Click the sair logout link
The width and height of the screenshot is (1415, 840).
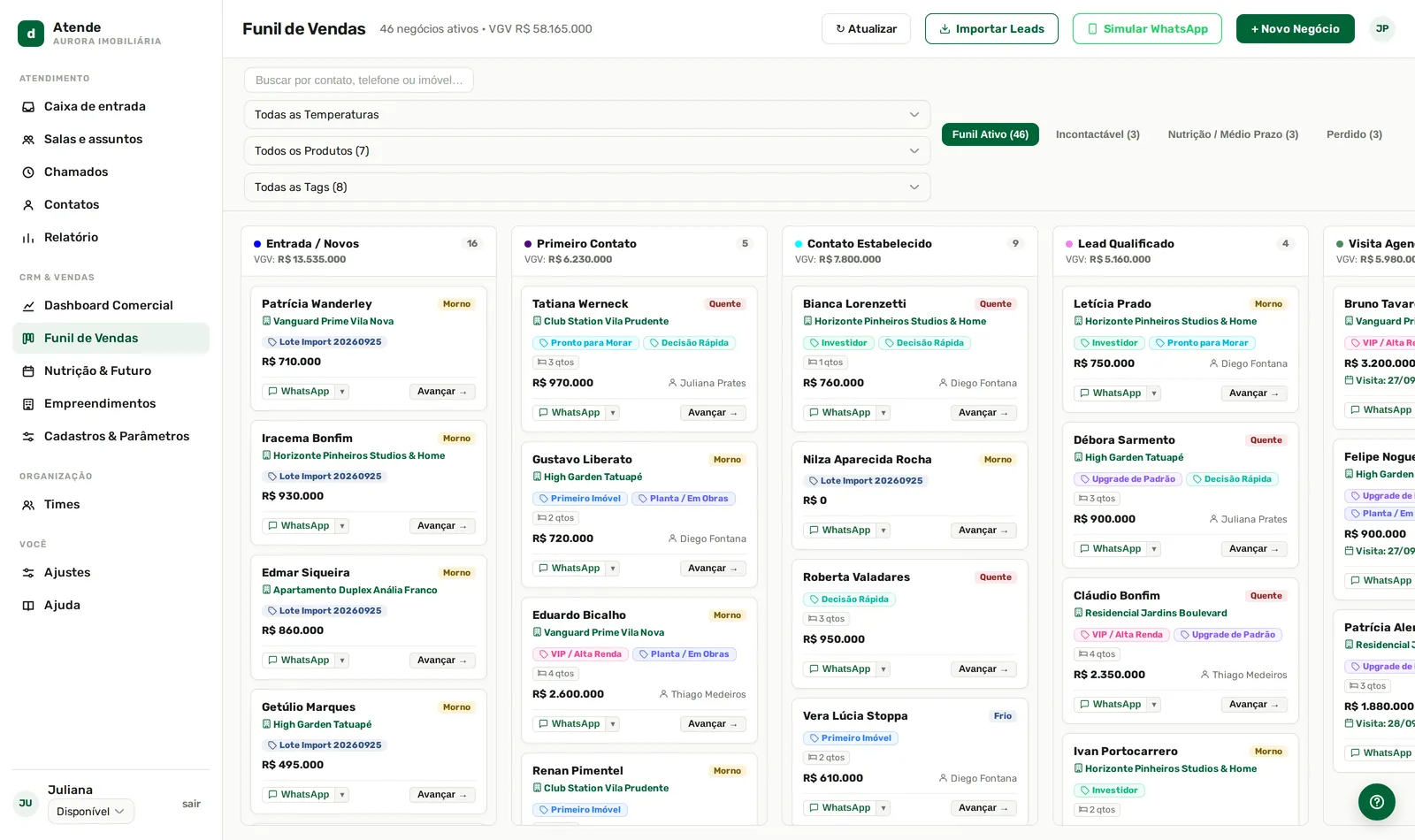pyautogui.click(x=191, y=805)
